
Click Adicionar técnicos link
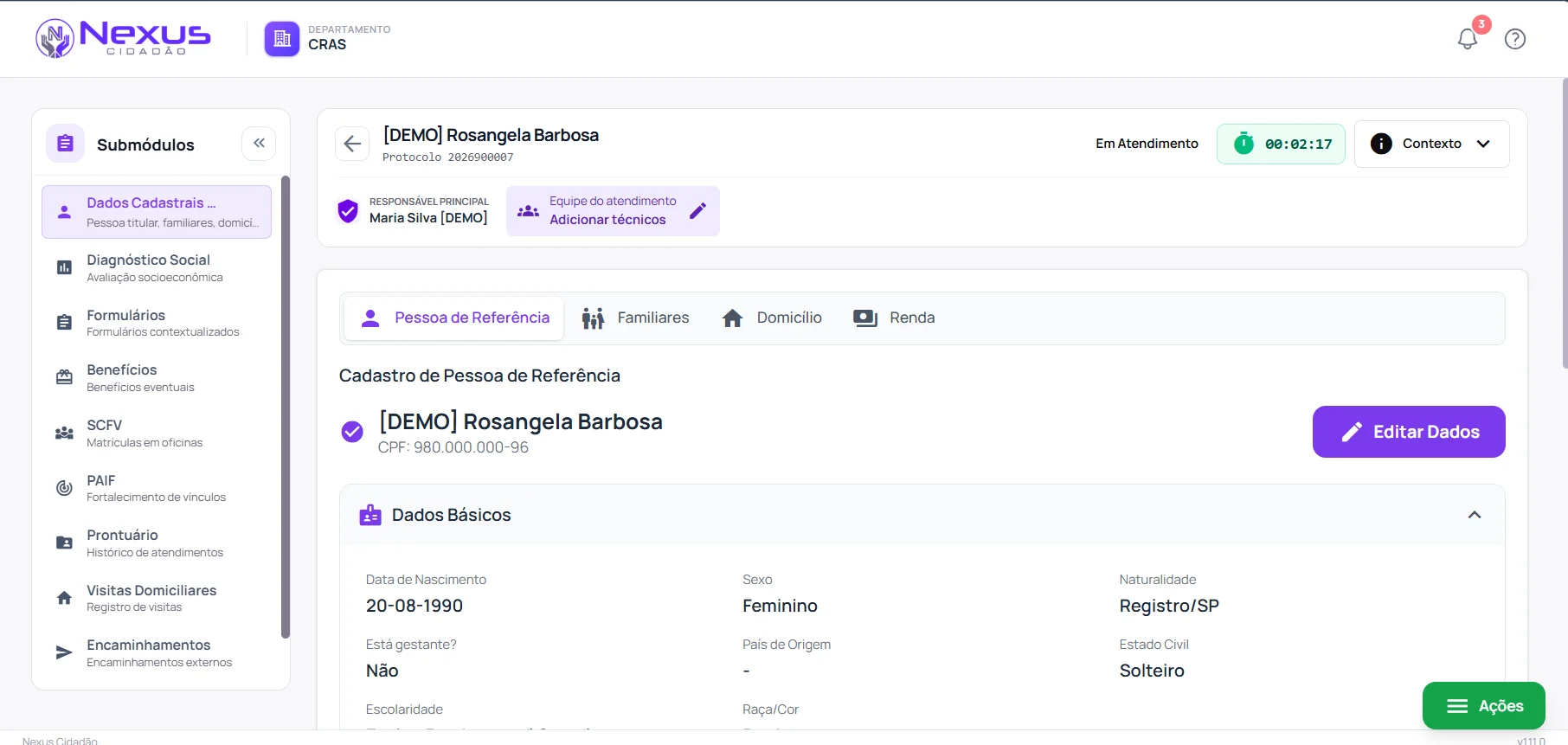607,220
